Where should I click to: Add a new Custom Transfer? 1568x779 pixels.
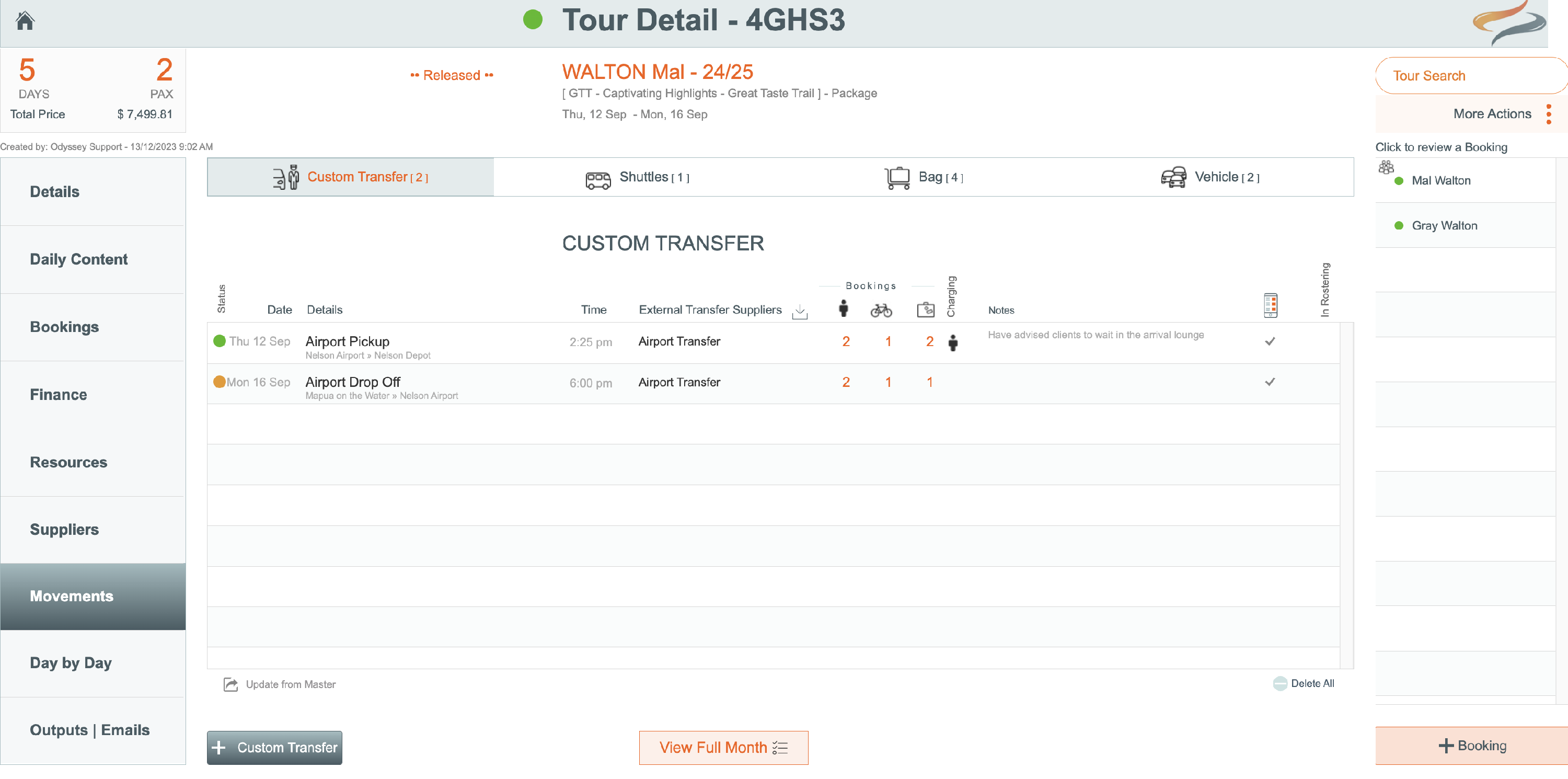(x=274, y=747)
